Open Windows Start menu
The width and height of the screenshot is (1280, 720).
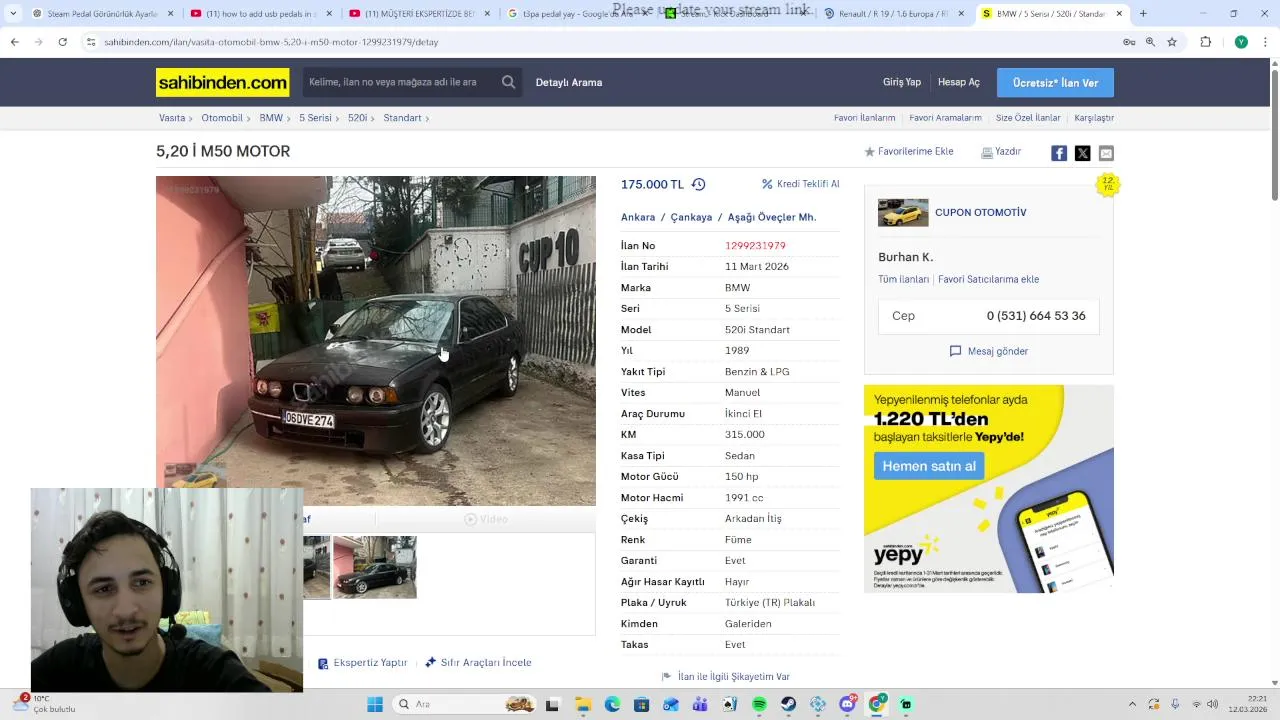[375, 704]
